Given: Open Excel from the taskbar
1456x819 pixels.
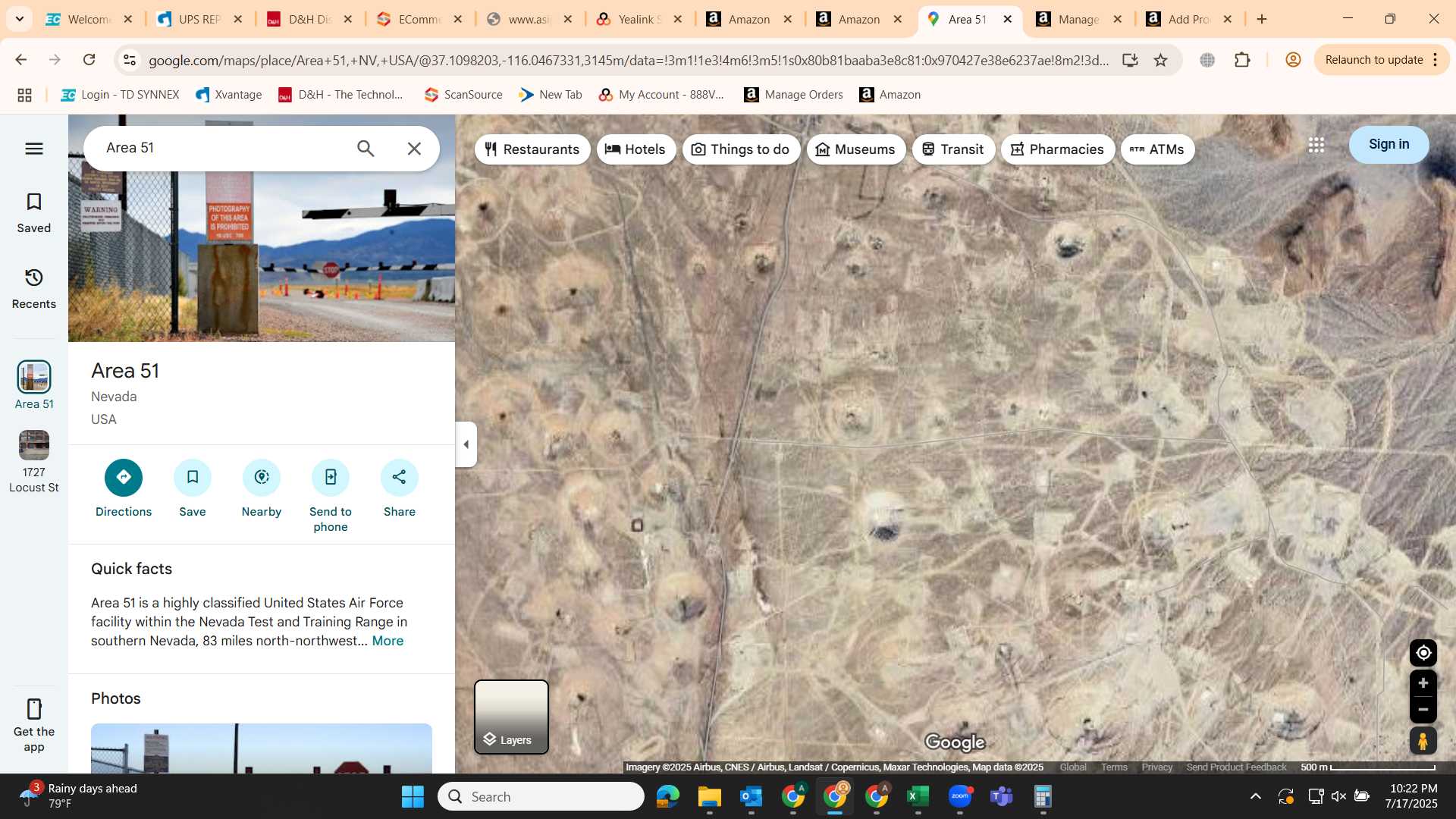Looking at the screenshot, I should (x=918, y=796).
